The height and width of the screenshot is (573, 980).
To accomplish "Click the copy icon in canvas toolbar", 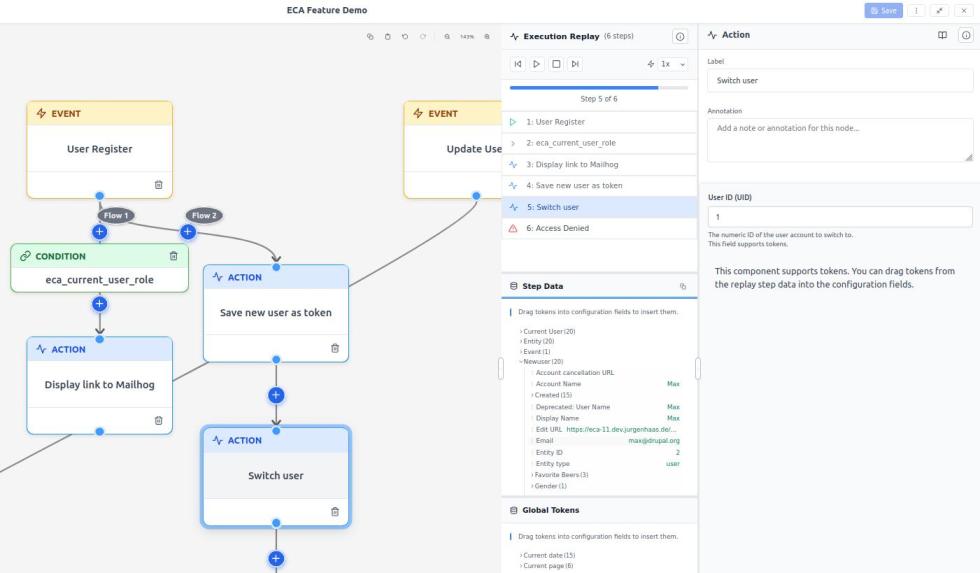I will click(x=370, y=37).
